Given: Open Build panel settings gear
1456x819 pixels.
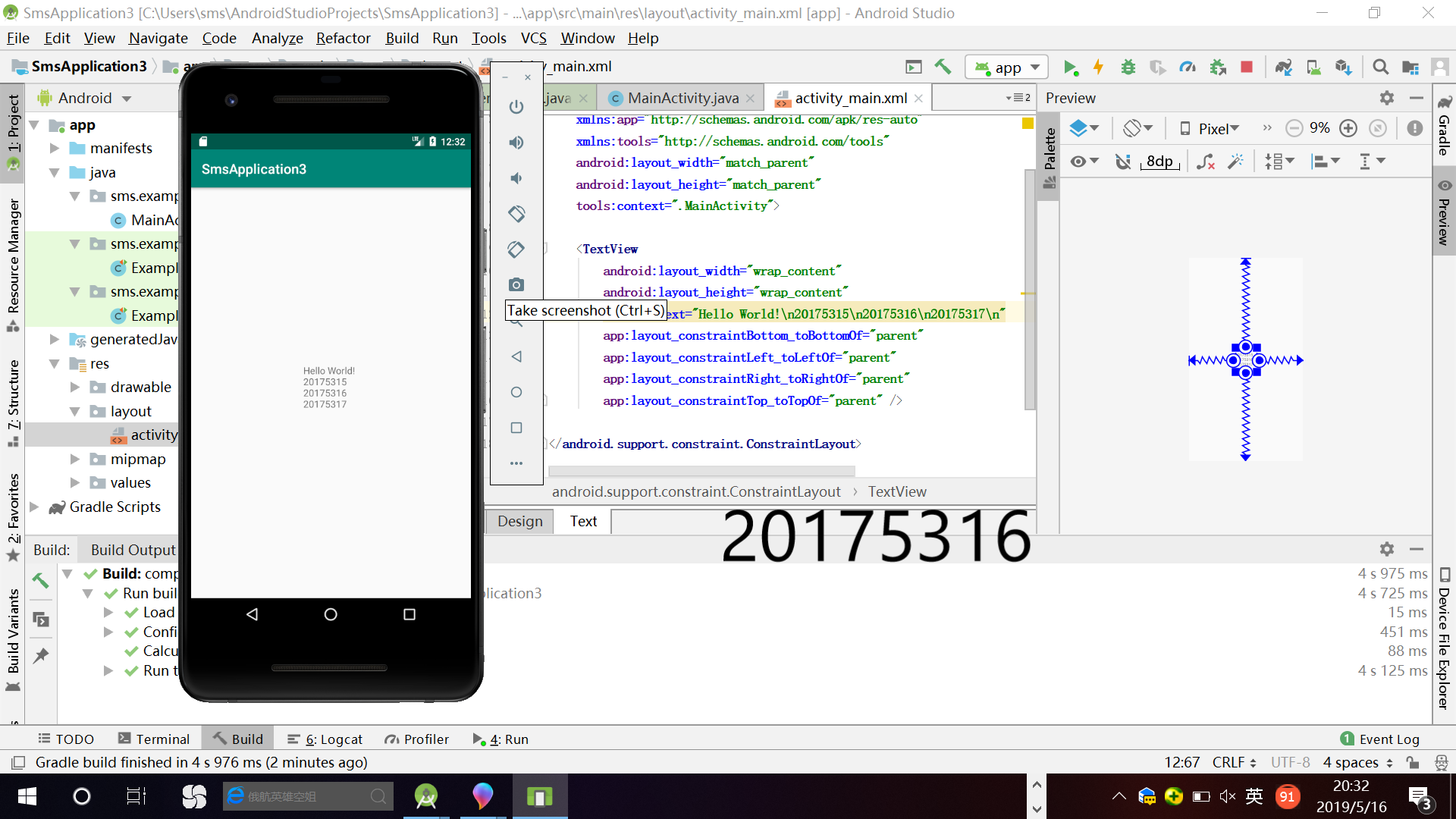Looking at the screenshot, I should (1387, 549).
